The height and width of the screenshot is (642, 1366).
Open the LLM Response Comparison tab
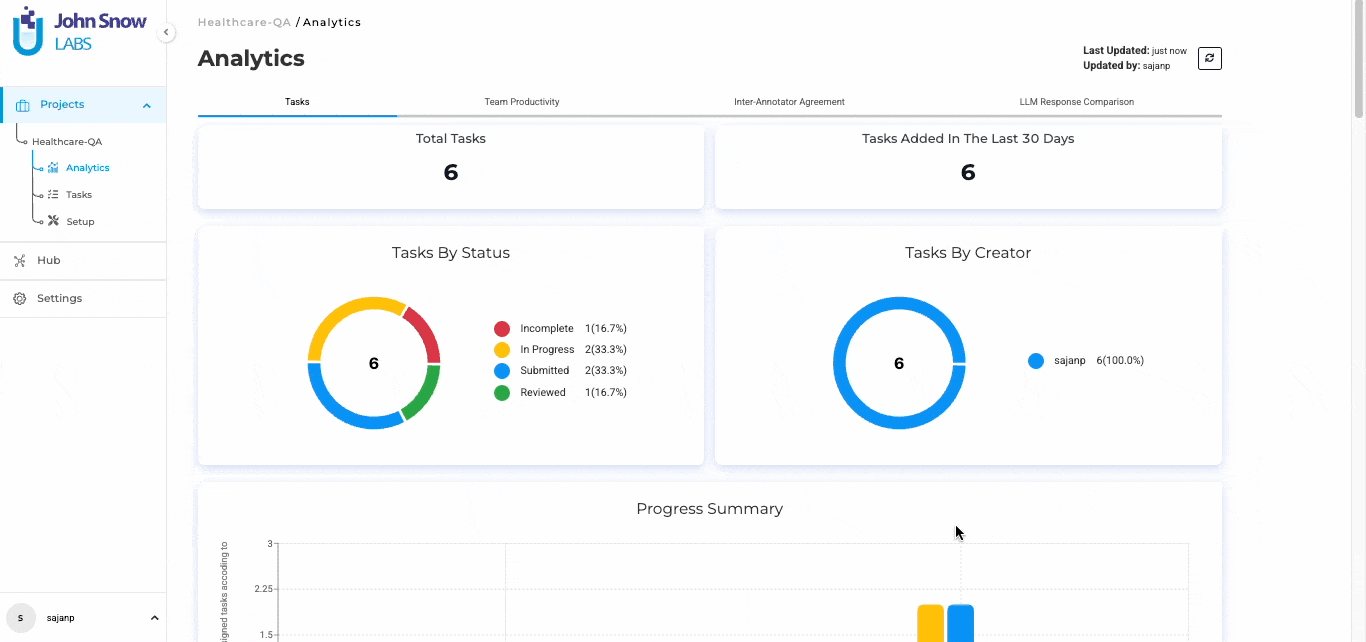coord(1076,102)
